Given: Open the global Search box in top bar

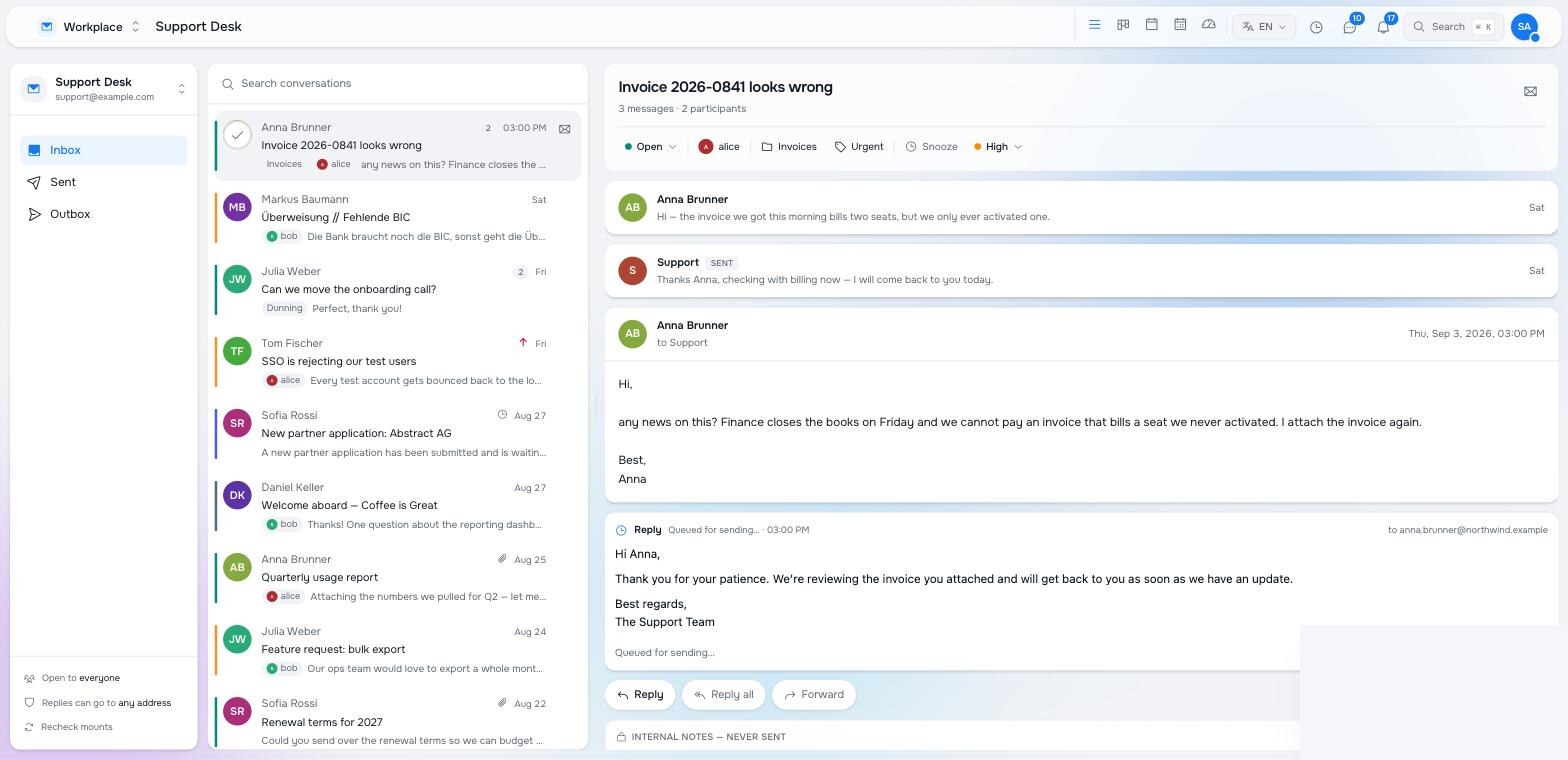Looking at the screenshot, I should tap(1455, 27).
